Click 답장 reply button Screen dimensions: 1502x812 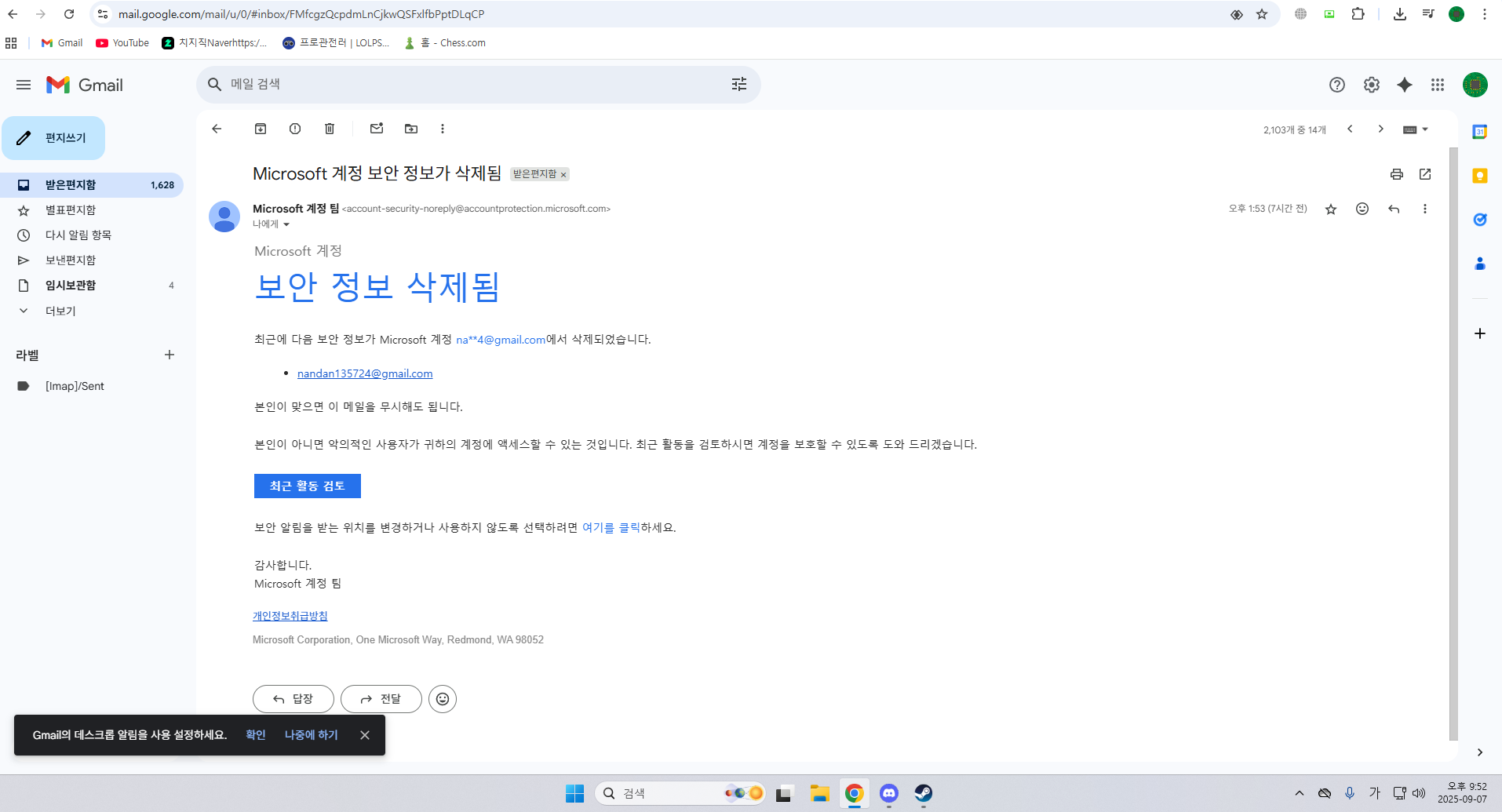click(293, 699)
